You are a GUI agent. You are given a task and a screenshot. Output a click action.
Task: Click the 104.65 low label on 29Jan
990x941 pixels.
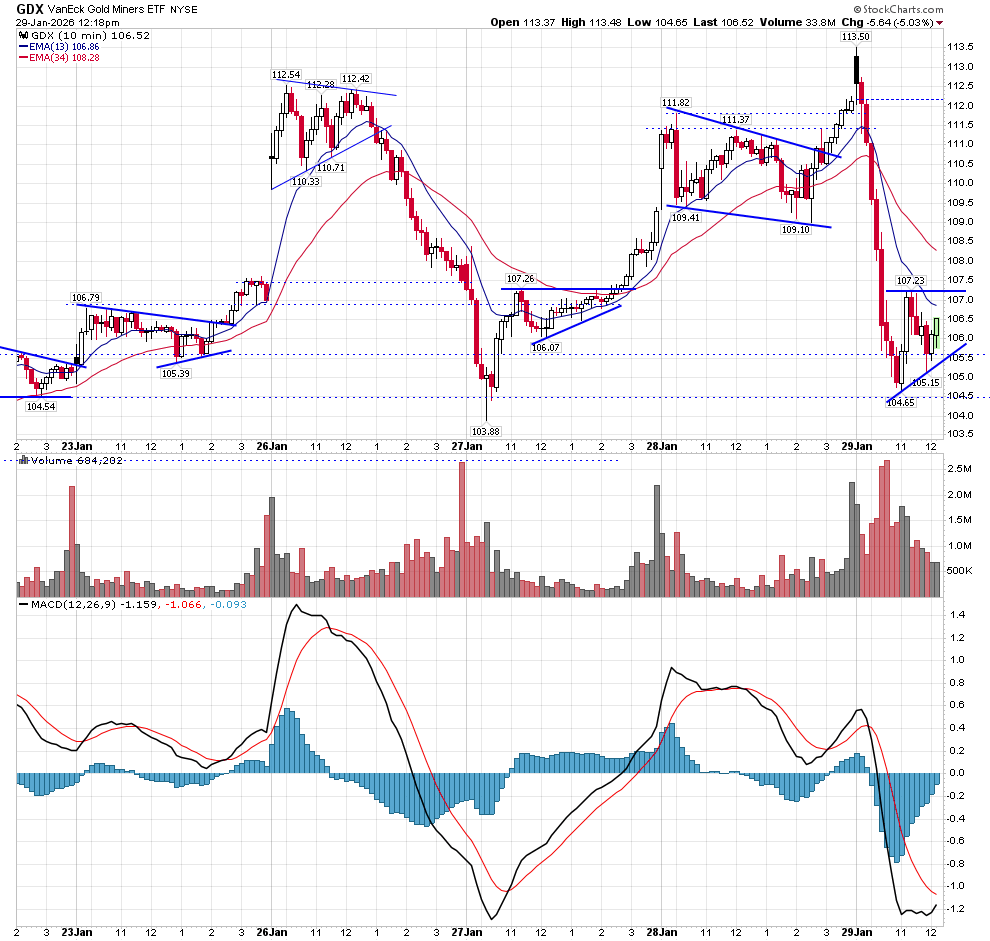[900, 402]
